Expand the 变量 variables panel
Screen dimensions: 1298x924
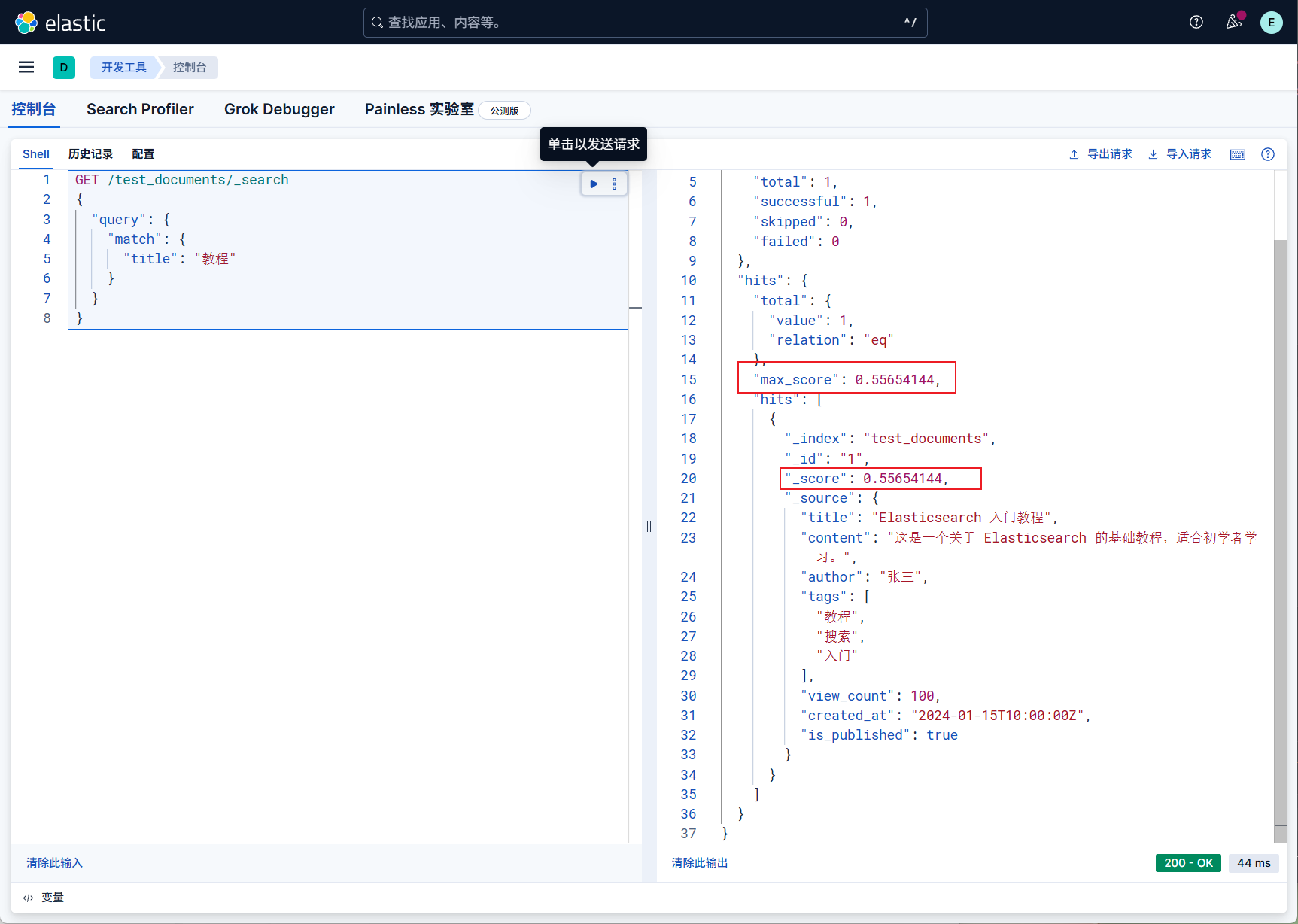click(x=44, y=897)
